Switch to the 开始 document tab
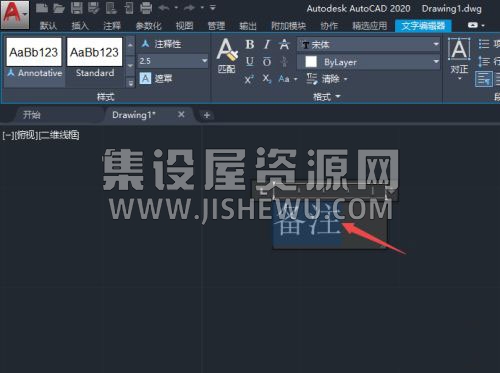Viewport: 500px width, 373px height. pos(32,115)
